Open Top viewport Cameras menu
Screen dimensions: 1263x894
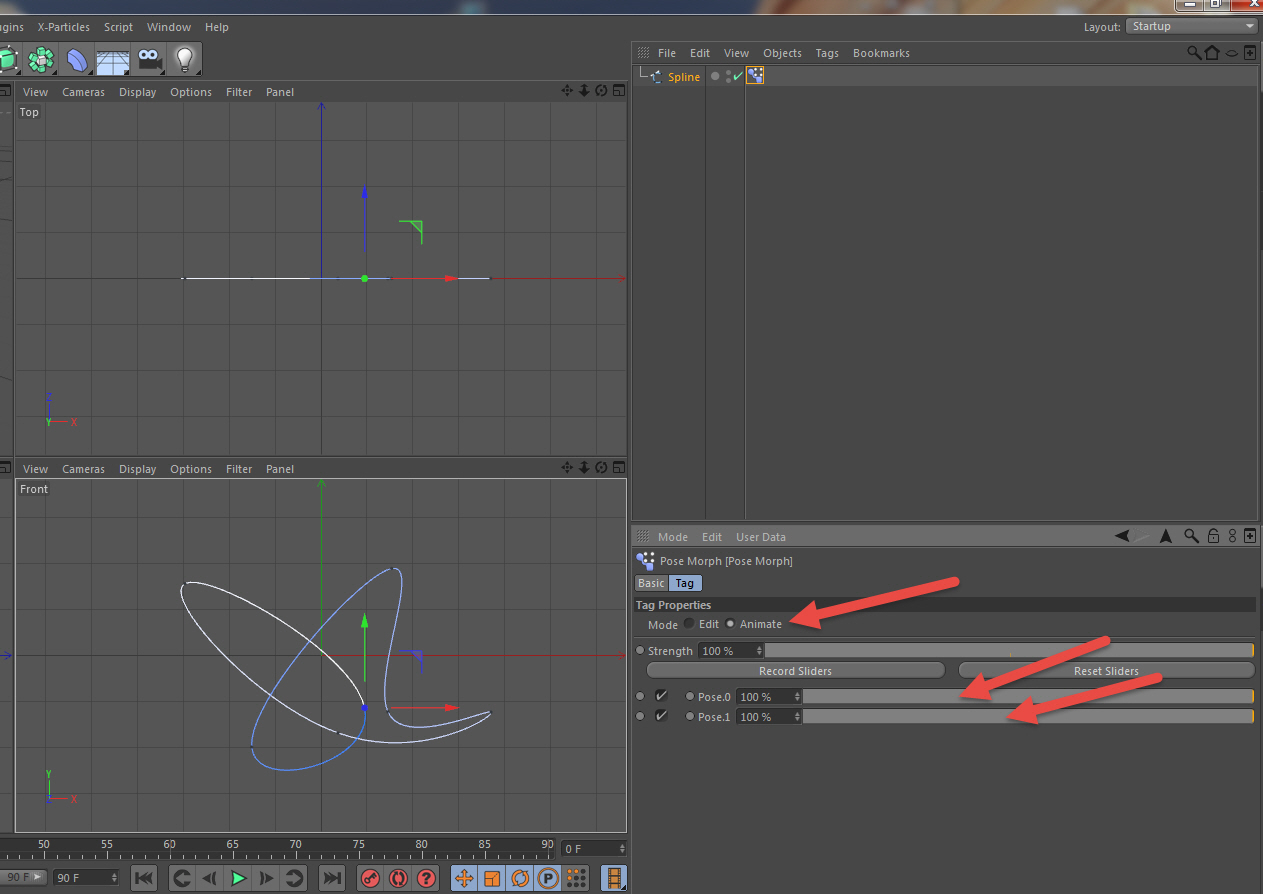(x=83, y=92)
